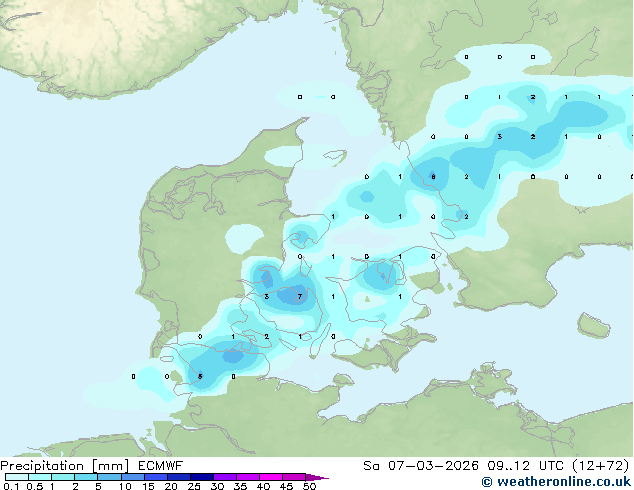This screenshot has width=634, height=490.
Task: Click the 'Precipitation' title text
Action: [42, 466]
